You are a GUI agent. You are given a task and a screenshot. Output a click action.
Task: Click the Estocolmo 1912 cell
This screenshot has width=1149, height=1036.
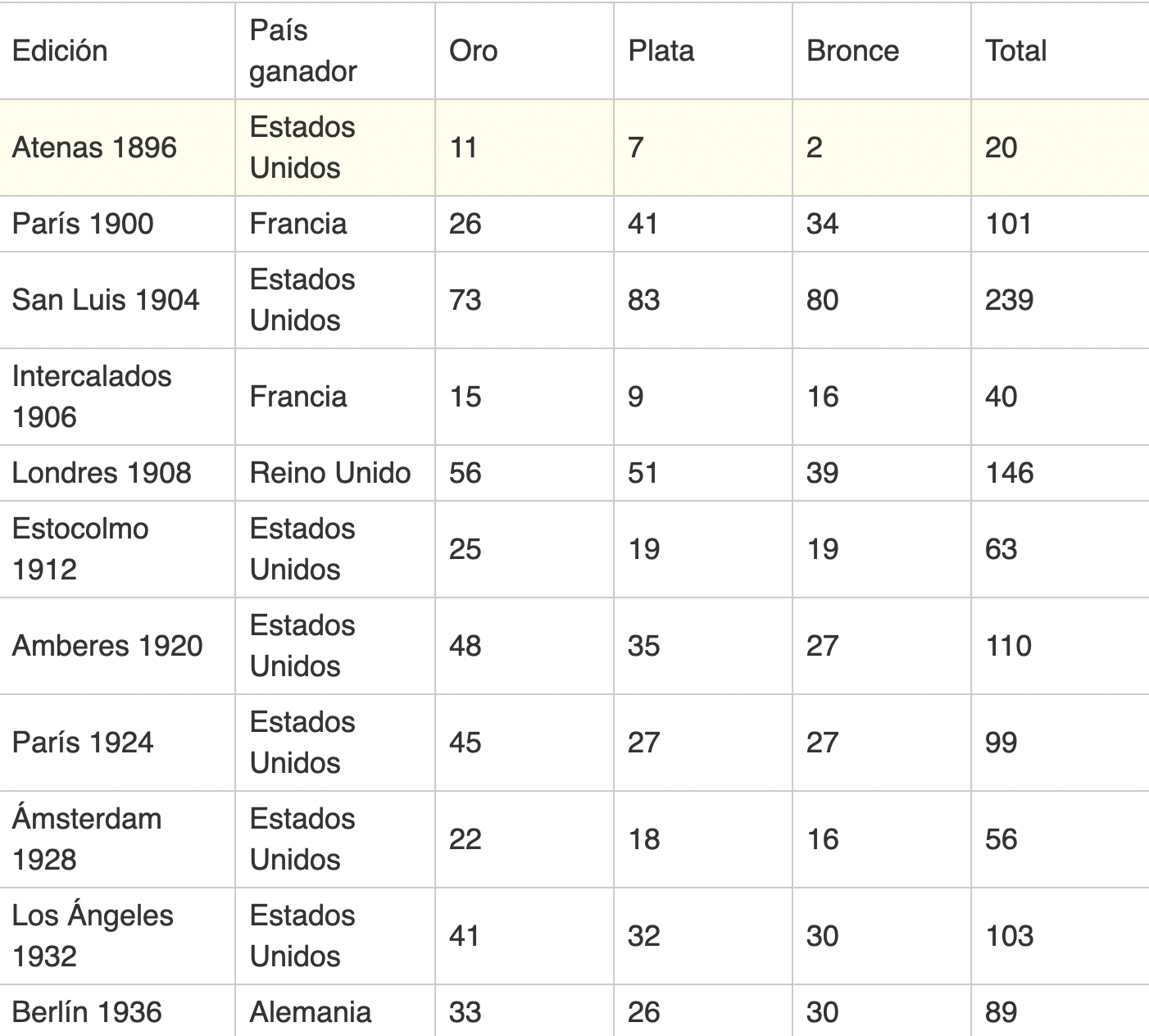(117, 549)
